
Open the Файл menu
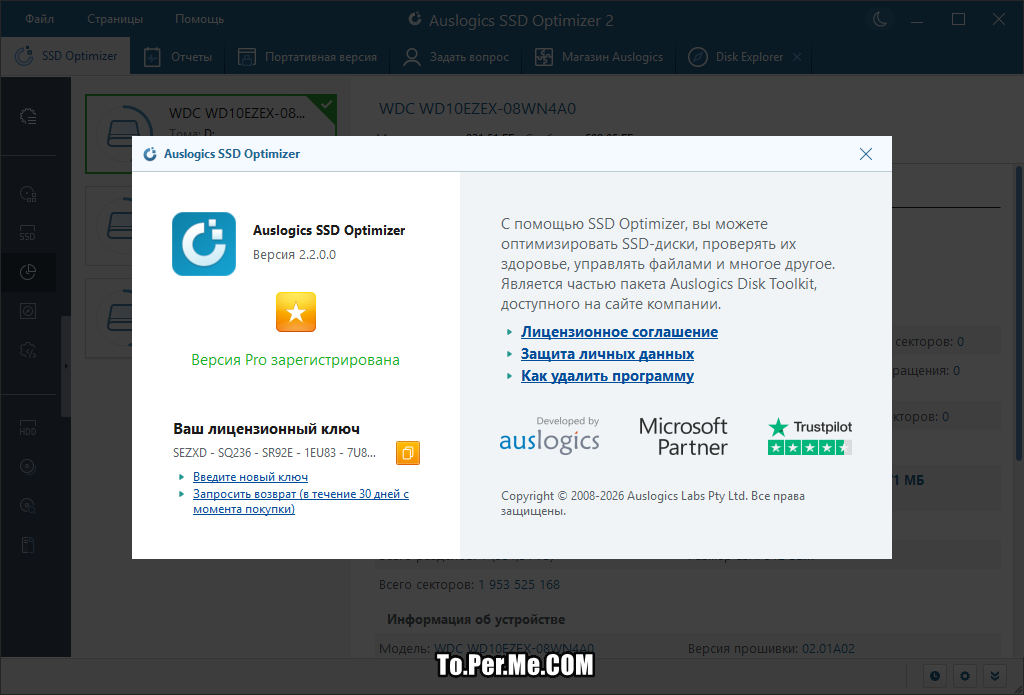tap(39, 19)
